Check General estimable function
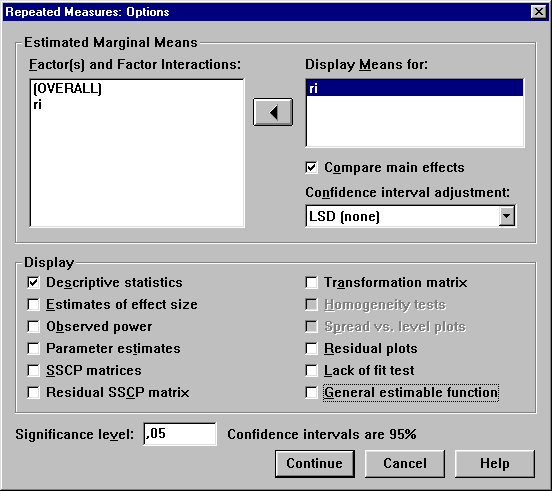The height and width of the screenshot is (491, 552). [x=311, y=392]
